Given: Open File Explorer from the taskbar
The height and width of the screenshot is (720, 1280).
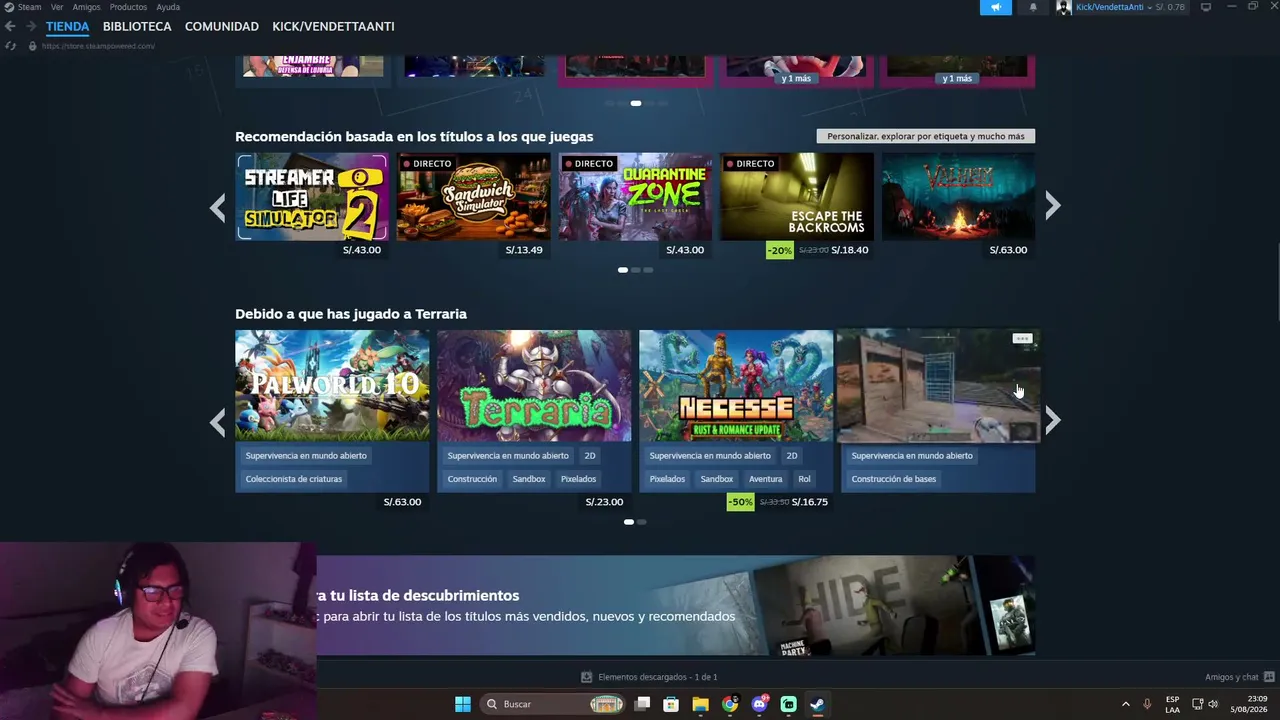Looking at the screenshot, I should [x=701, y=704].
